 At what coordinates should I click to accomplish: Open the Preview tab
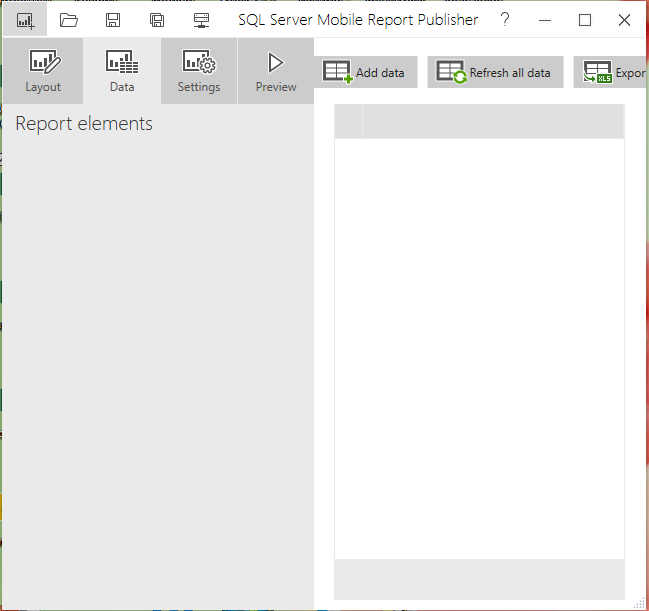(276, 71)
